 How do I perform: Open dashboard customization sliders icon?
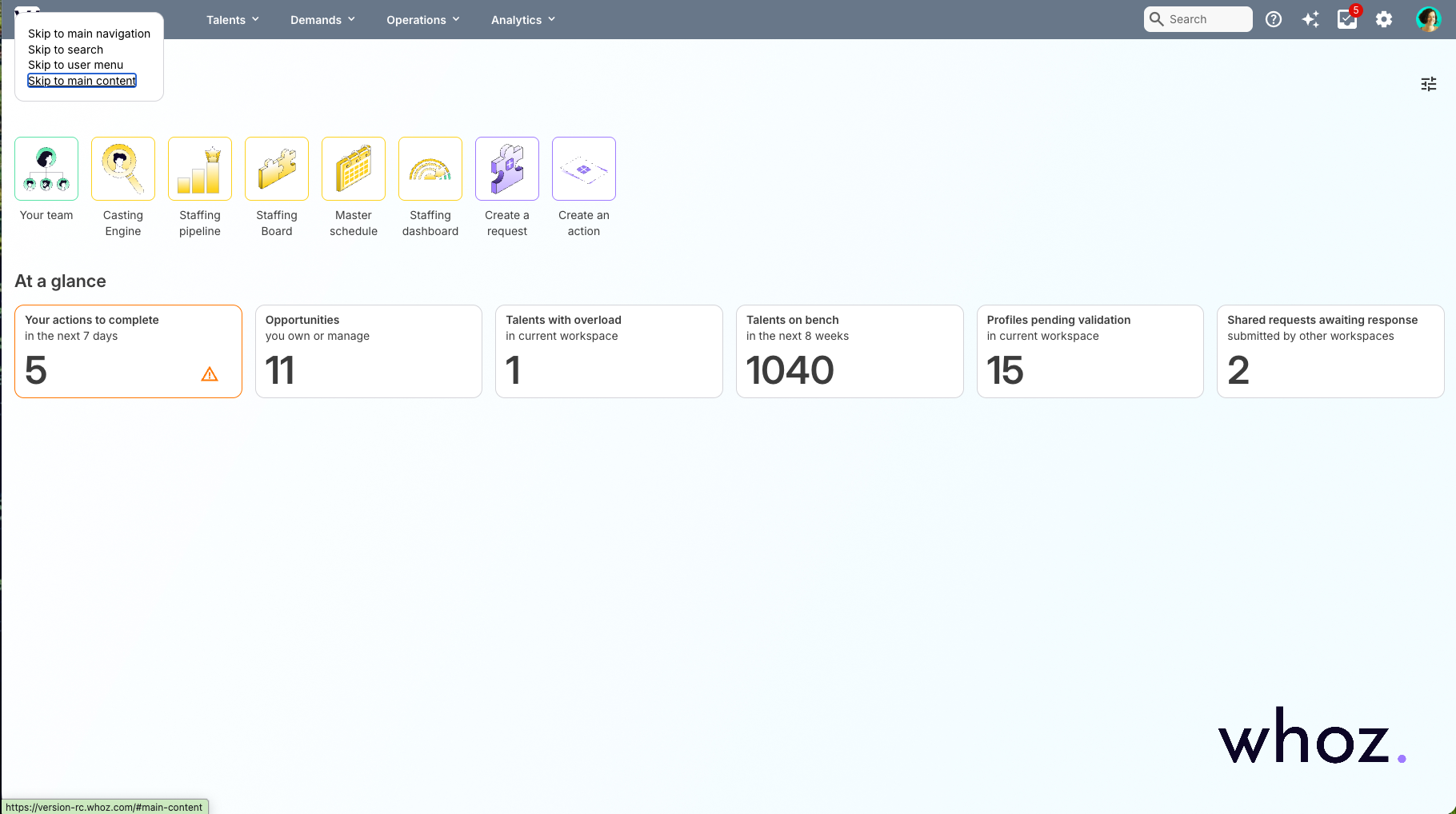coord(1429,84)
